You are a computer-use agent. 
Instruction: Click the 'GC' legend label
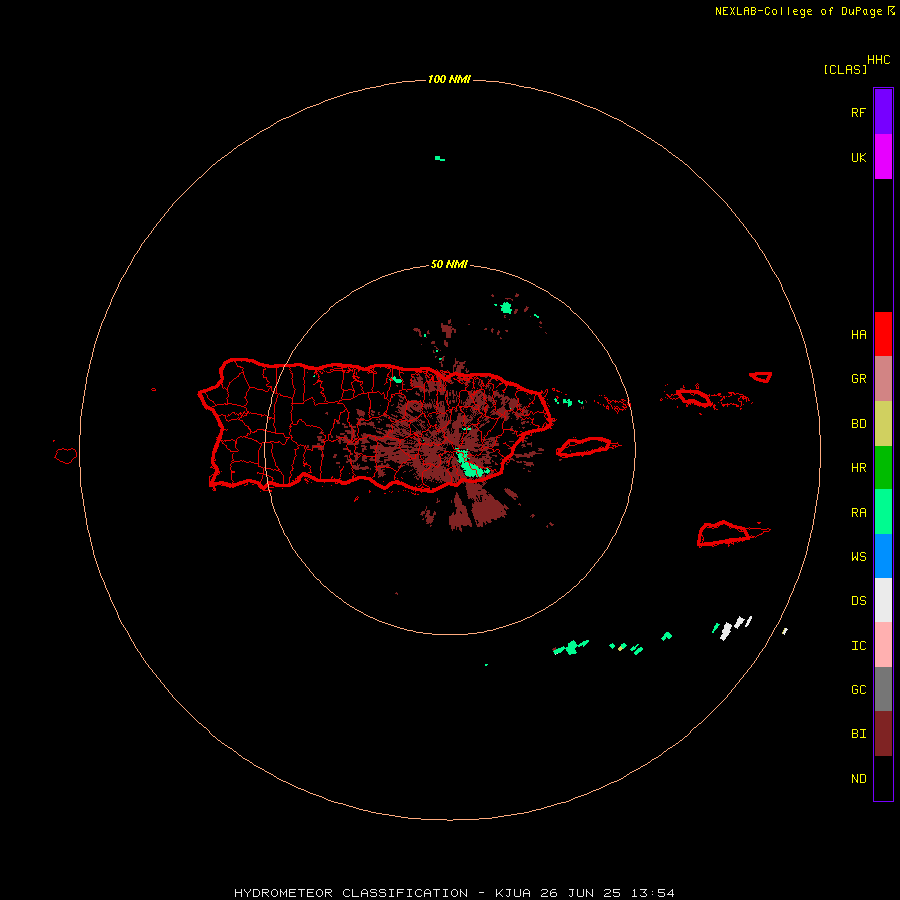tap(858, 689)
